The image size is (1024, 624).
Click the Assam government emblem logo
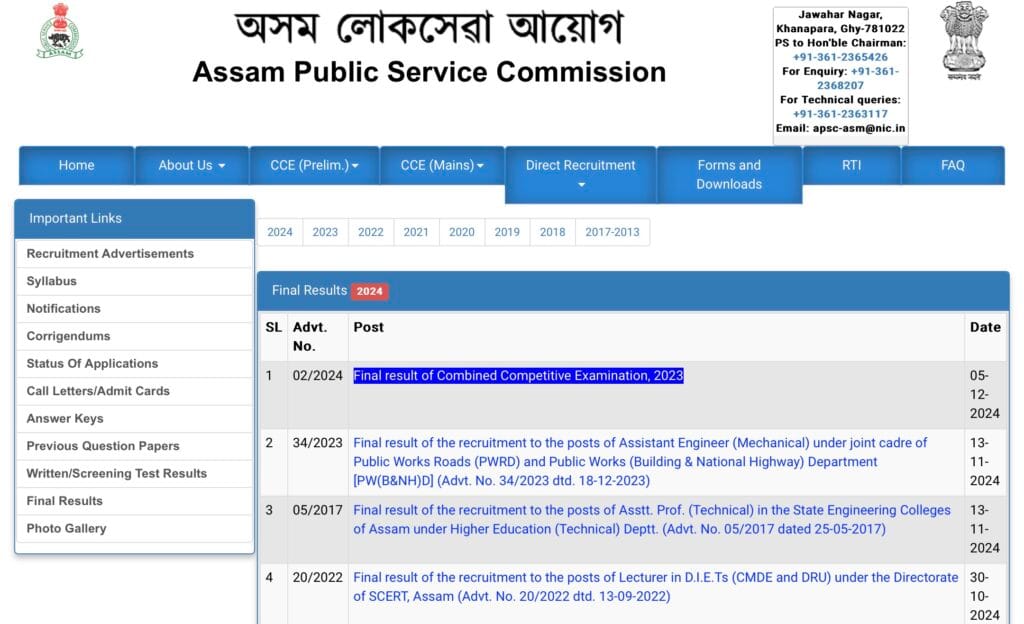[59, 31]
